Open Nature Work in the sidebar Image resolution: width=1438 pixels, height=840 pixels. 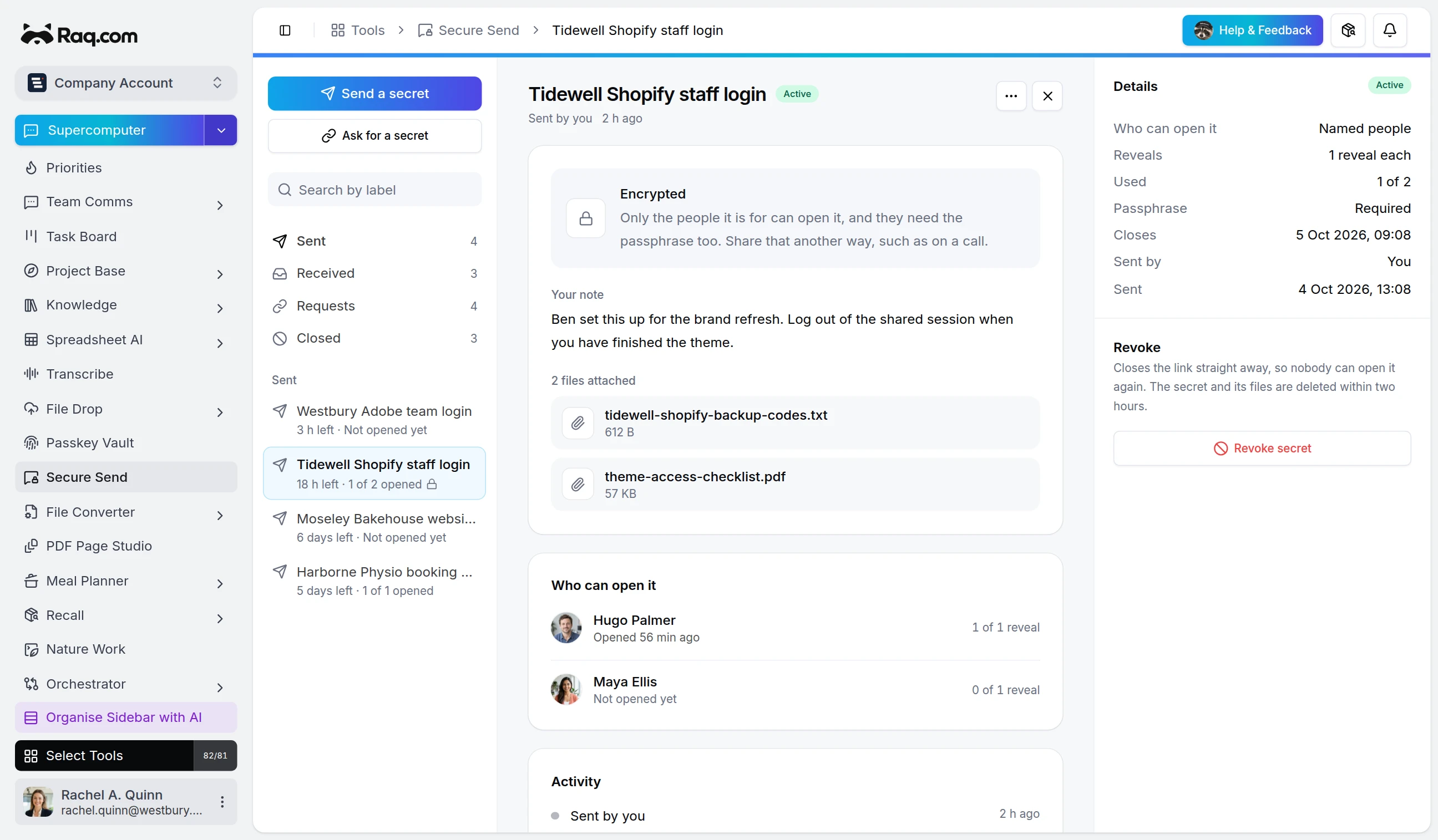[126, 649]
